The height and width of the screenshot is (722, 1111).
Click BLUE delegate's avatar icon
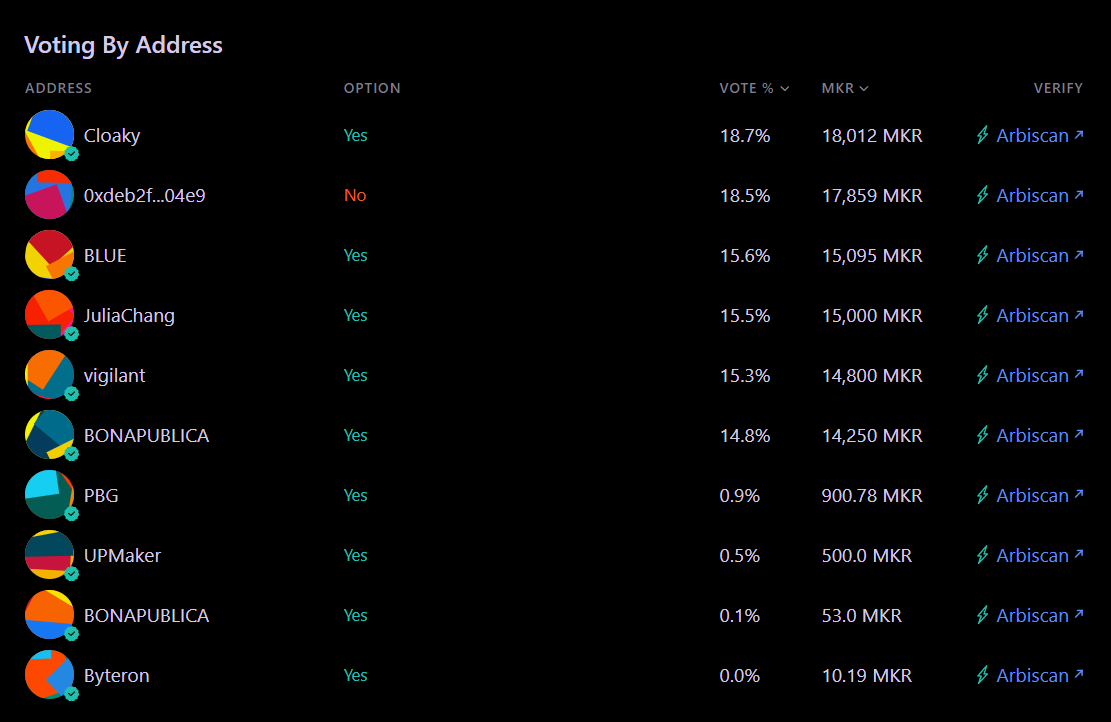pyautogui.click(x=49, y=255)
